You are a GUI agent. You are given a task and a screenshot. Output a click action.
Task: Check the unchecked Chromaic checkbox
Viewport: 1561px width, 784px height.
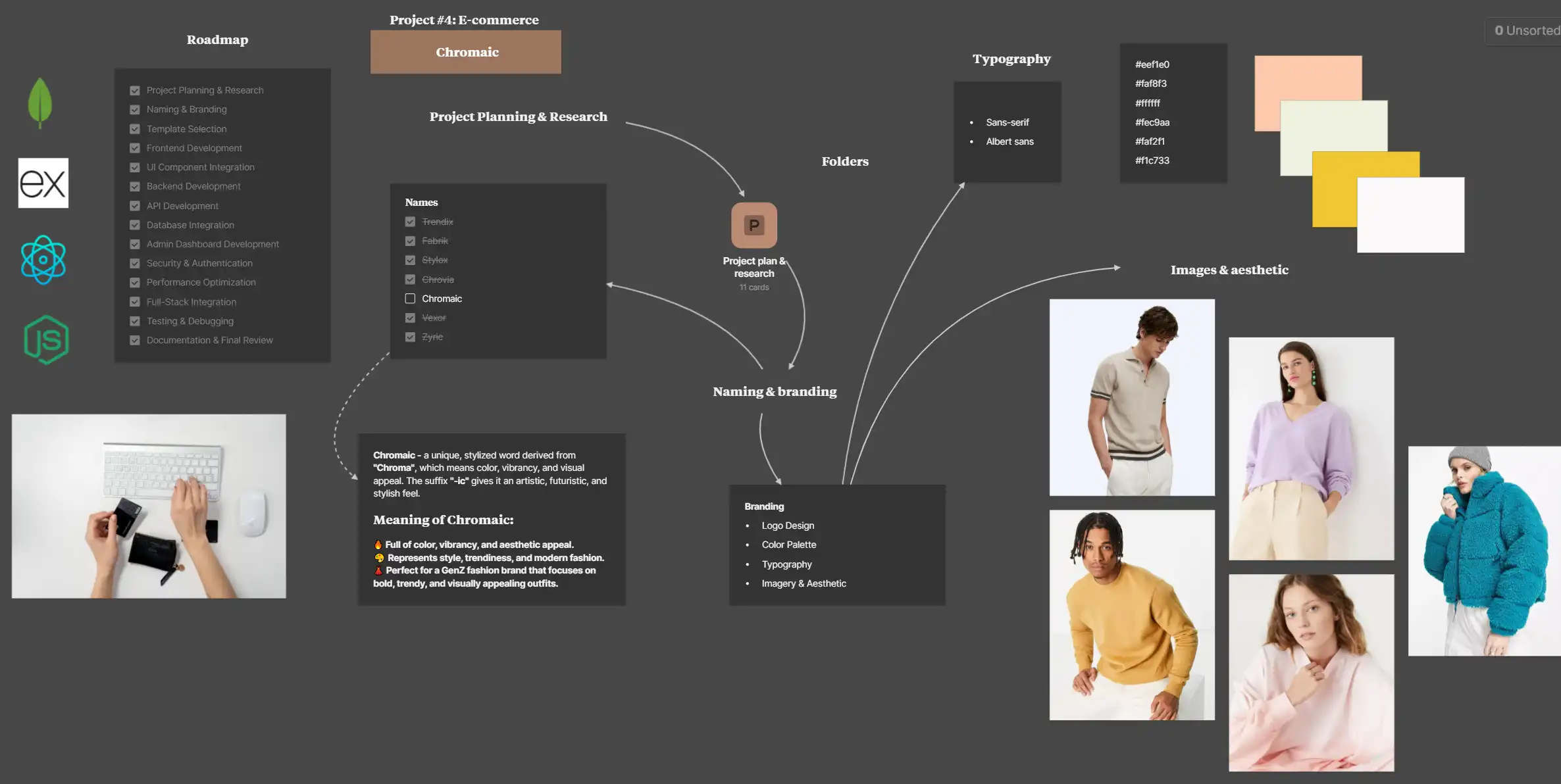coord(410,299)
